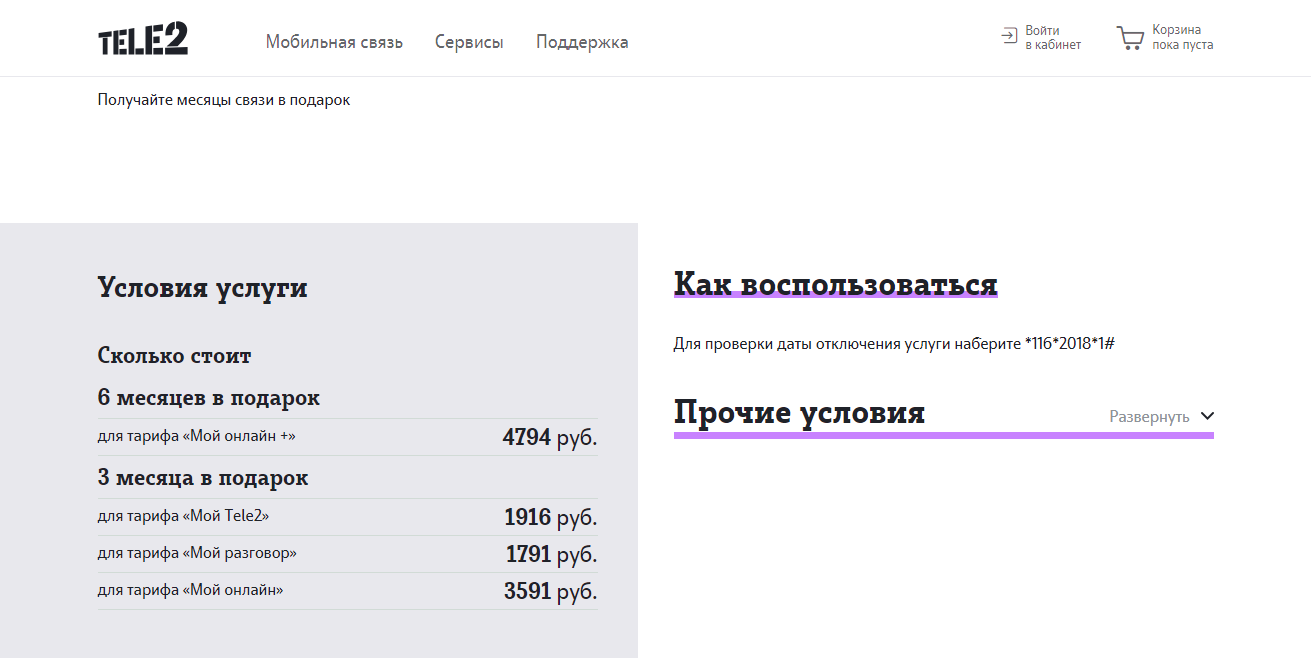Click Развернуть to show other conditions
1311x658 pixels.
click(1149, 416)
